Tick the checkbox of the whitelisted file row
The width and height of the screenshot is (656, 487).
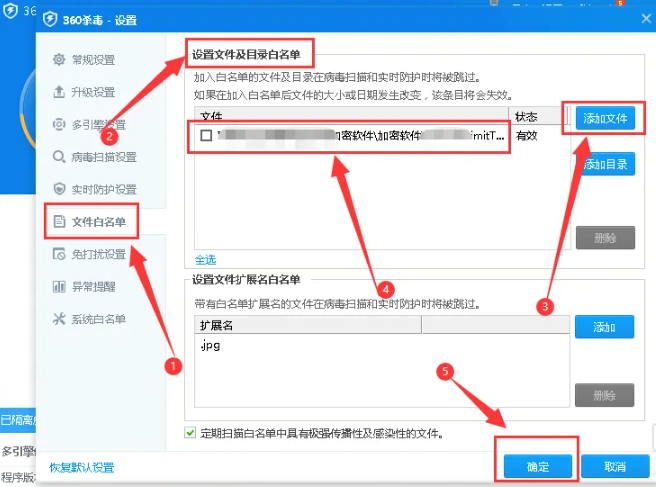tap(206, 135)
